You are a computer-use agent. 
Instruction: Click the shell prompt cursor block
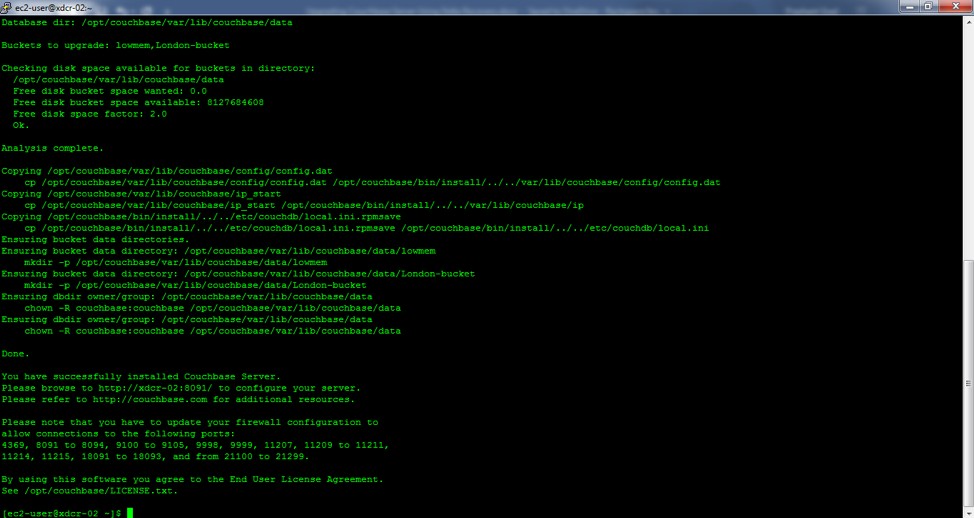coord(130,513)
